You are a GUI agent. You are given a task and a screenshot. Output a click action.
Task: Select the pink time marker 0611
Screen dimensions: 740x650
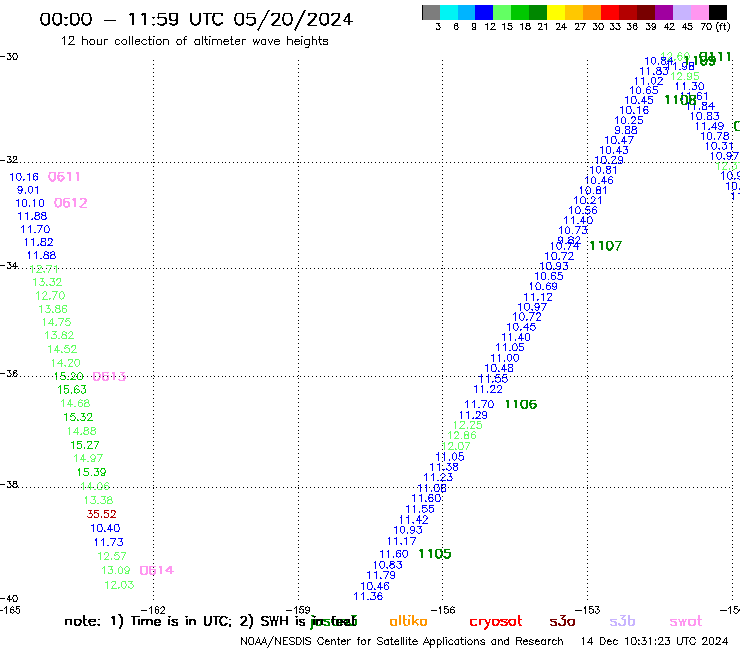[64, 177]
